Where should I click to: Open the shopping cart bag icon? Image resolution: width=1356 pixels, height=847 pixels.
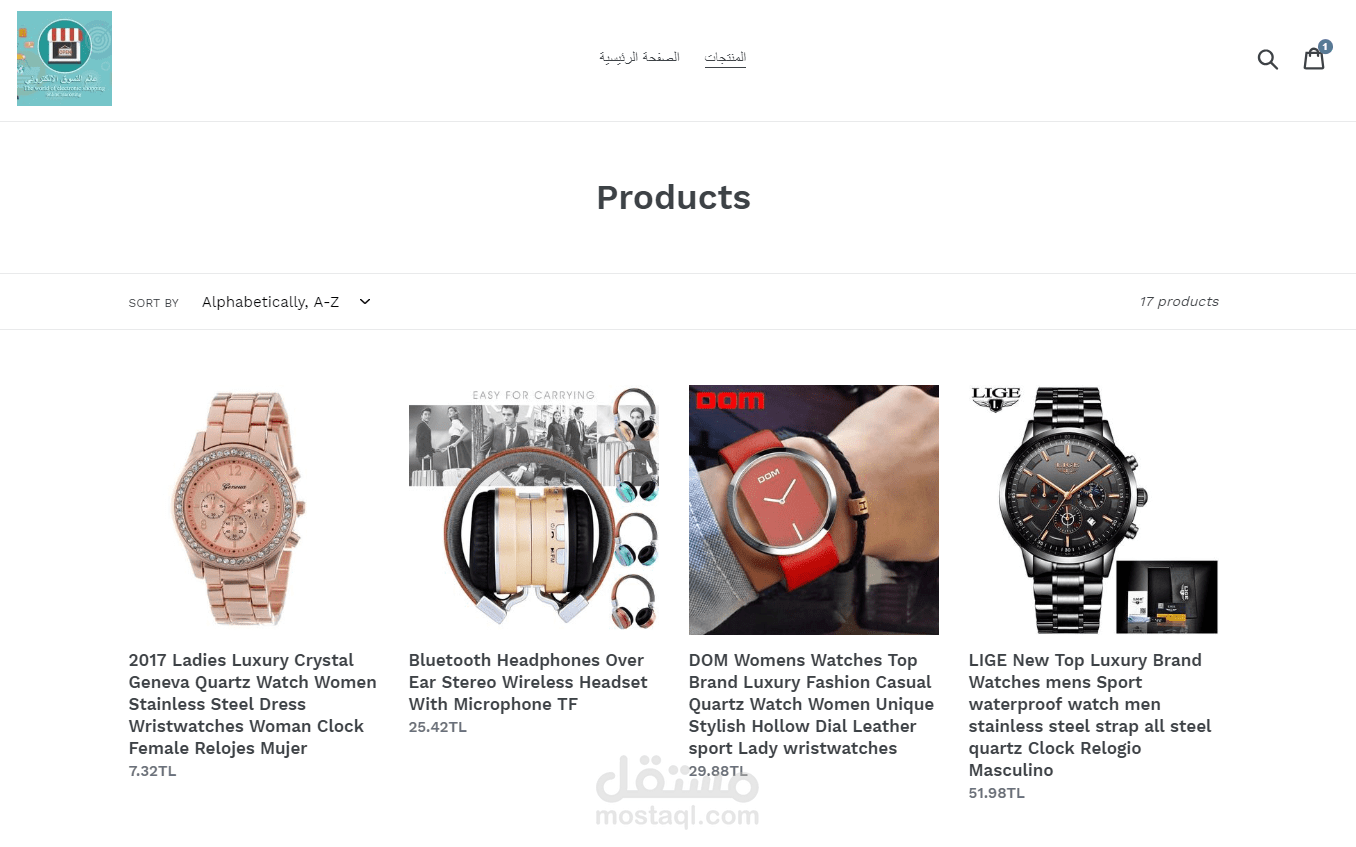click(x=1314, y=59)
